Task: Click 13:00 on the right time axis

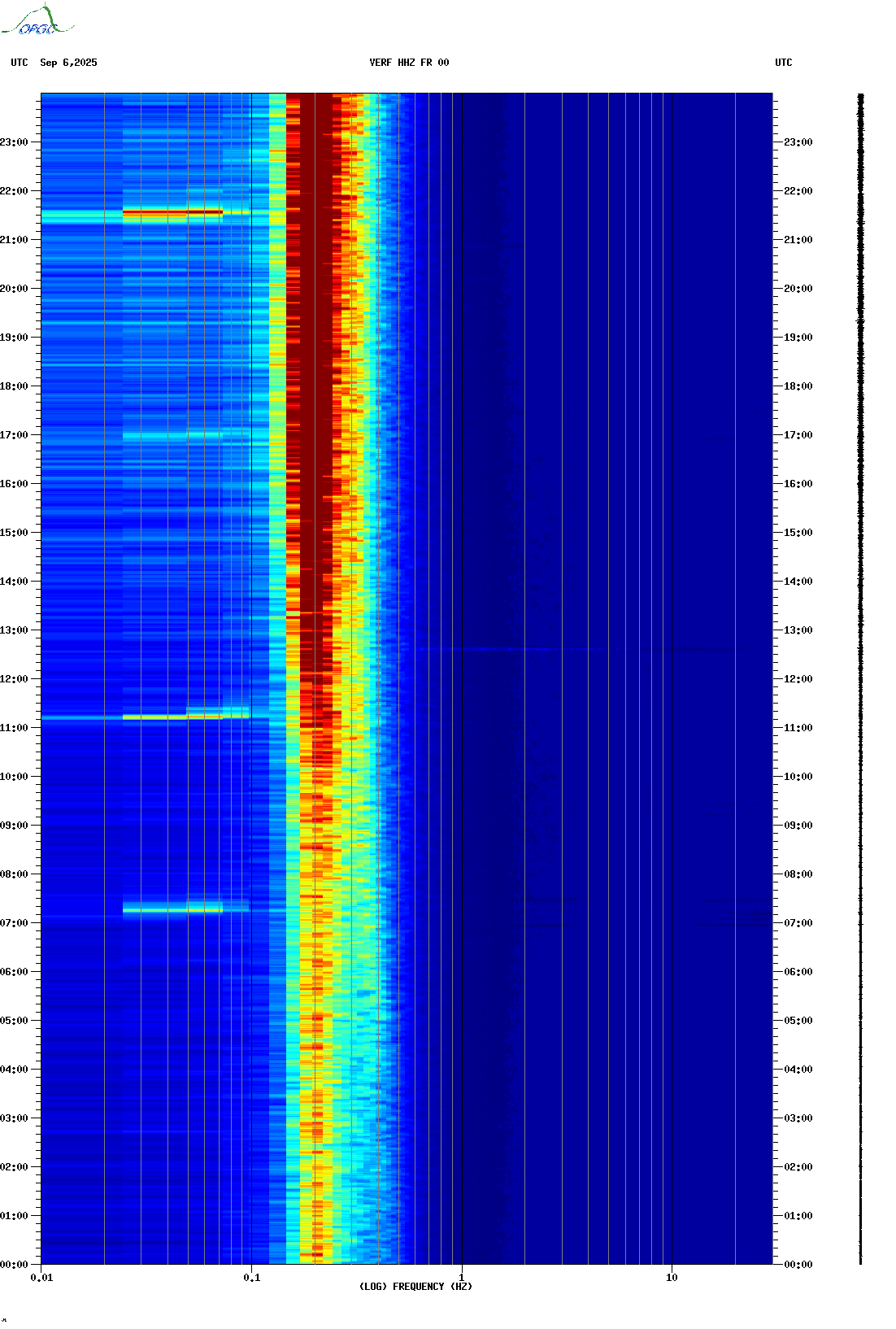Action: 798,630
